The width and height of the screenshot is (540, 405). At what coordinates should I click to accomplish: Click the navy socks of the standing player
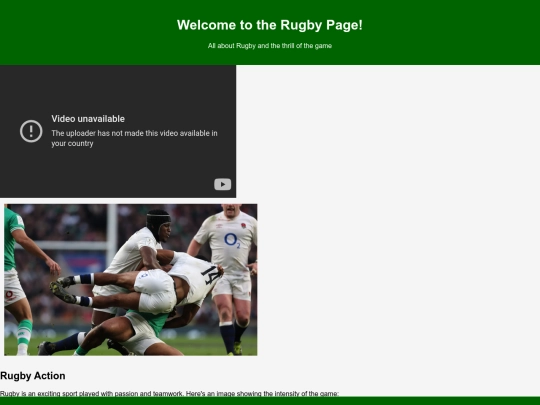pos(233,336)
